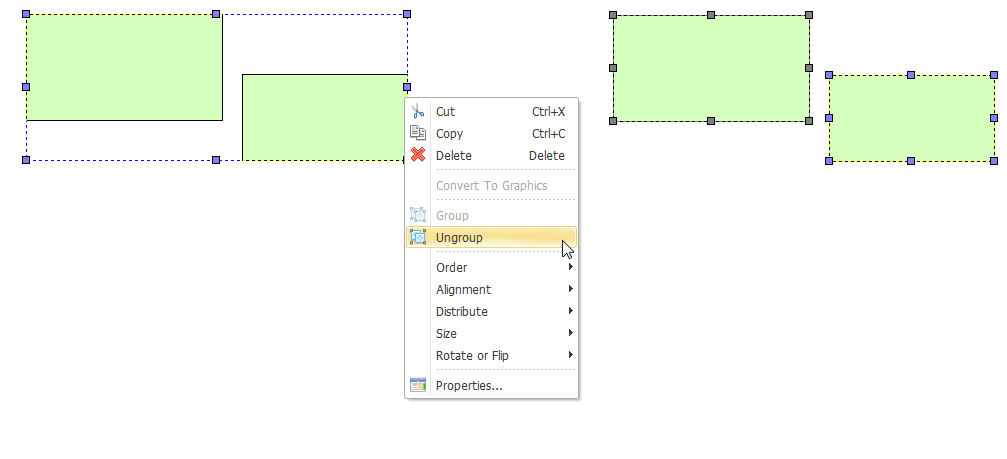Image resolution: width=1007 pixels, height=459 pixels.
Task: Choose Properties... menu entry
Action: (x=492, y=385)
